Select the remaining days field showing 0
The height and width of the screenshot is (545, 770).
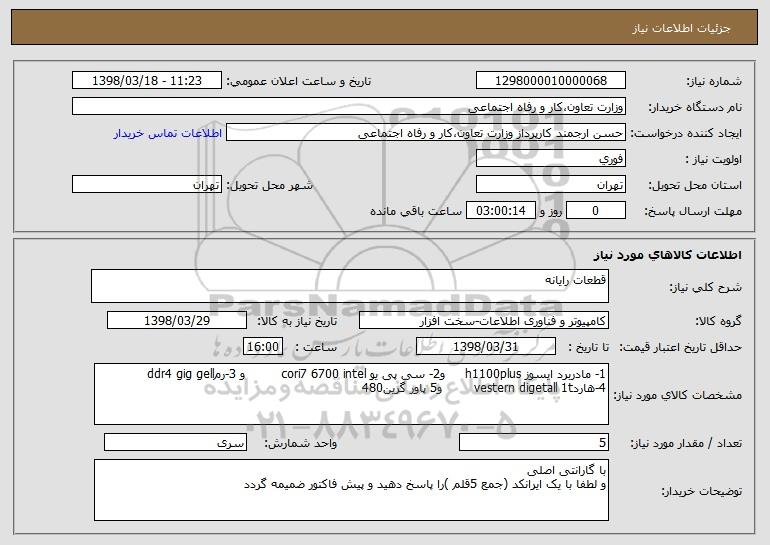coord(596,211)
